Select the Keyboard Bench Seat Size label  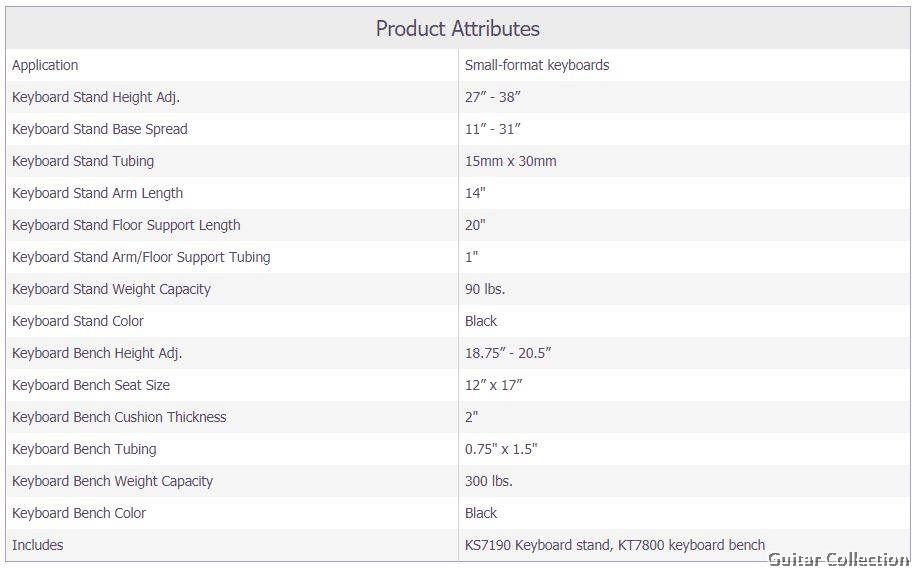[x=91, y=385]
